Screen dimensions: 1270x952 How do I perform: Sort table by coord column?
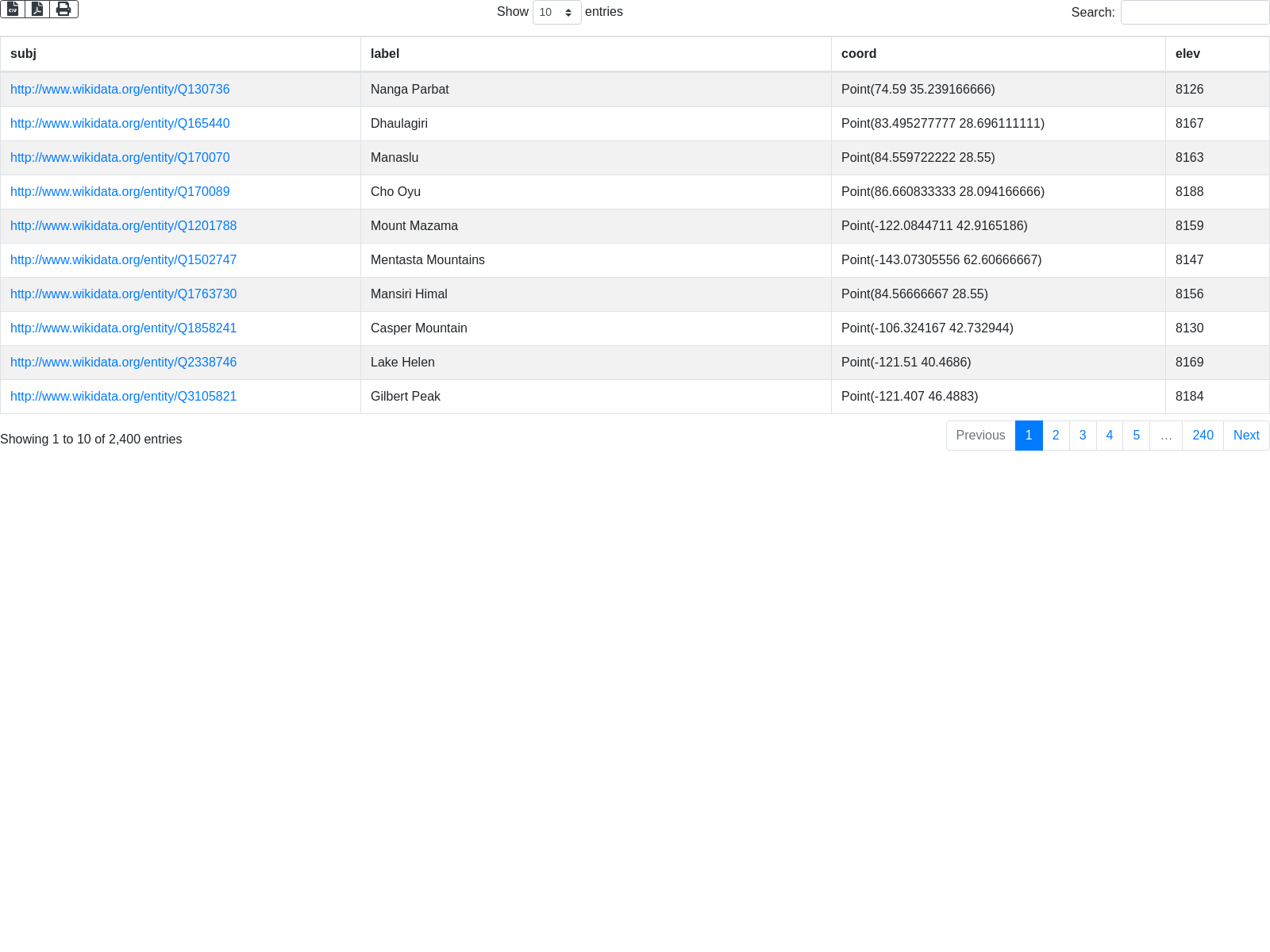point(859,54)
